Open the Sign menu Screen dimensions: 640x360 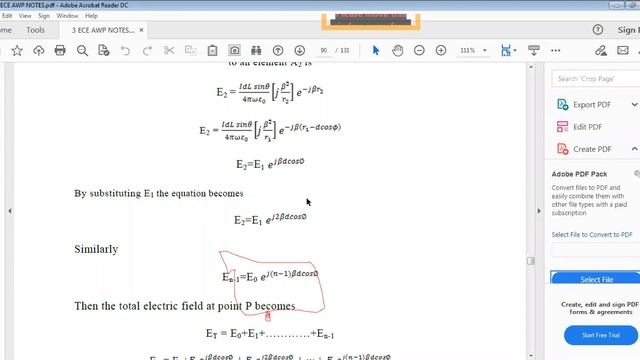pyautogui.click(x=44, y=16)
